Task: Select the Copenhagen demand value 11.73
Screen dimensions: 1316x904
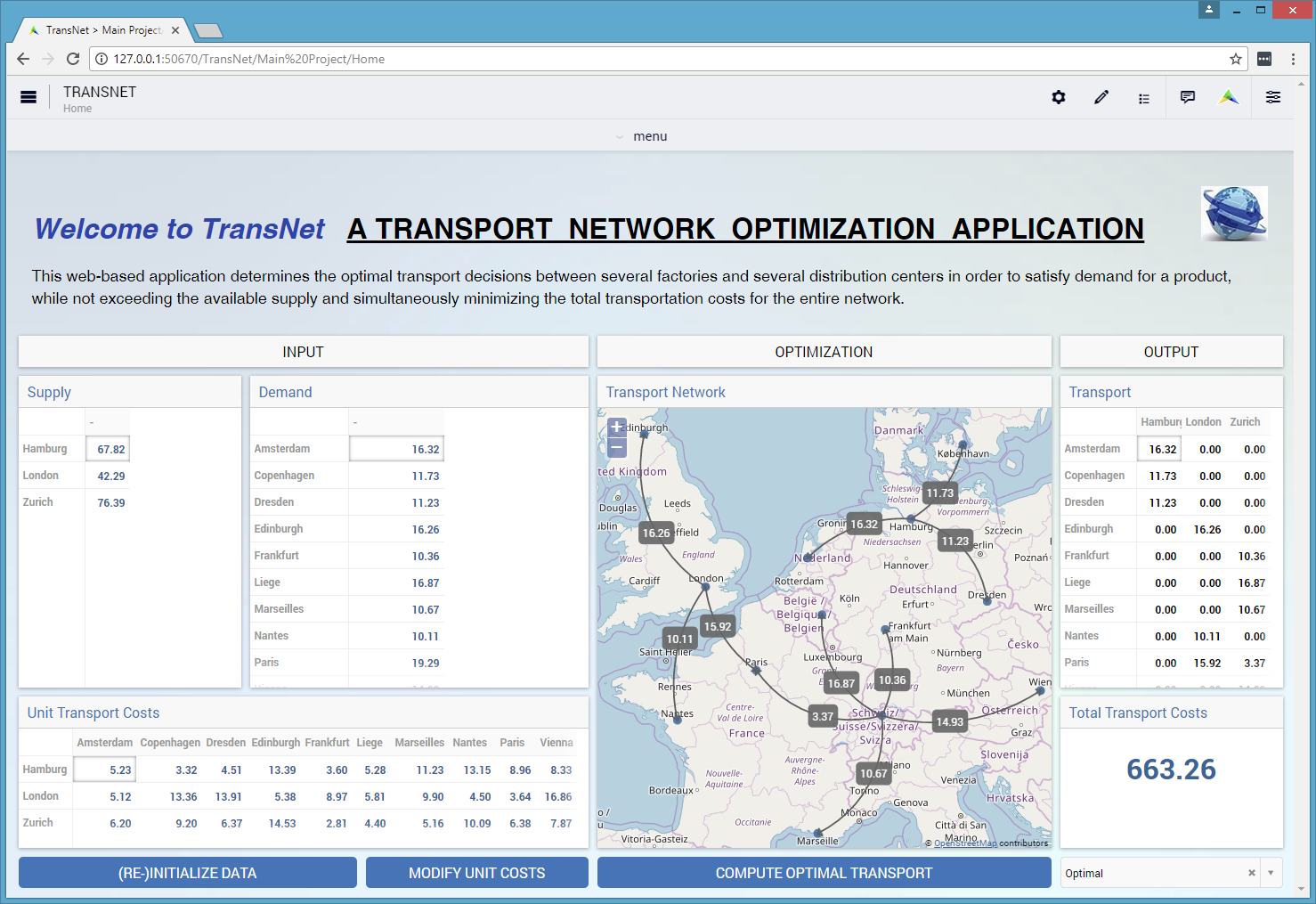Action: 396,476
